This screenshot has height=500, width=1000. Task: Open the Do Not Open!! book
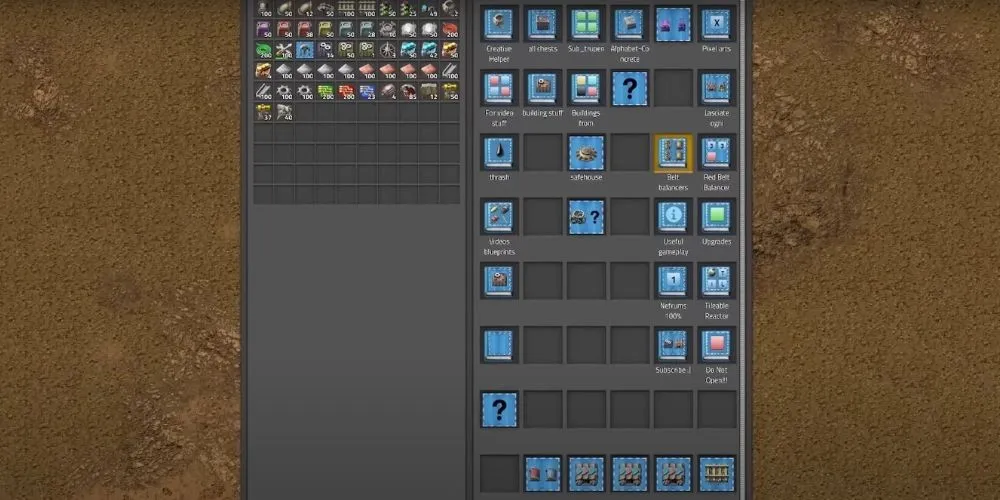716,345
